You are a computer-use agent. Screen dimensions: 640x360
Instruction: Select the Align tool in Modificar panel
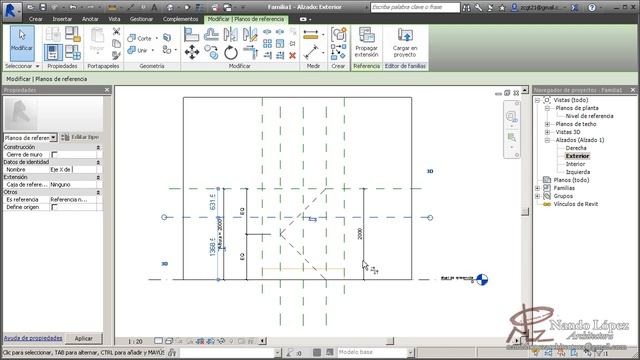(x=191, y=35)
